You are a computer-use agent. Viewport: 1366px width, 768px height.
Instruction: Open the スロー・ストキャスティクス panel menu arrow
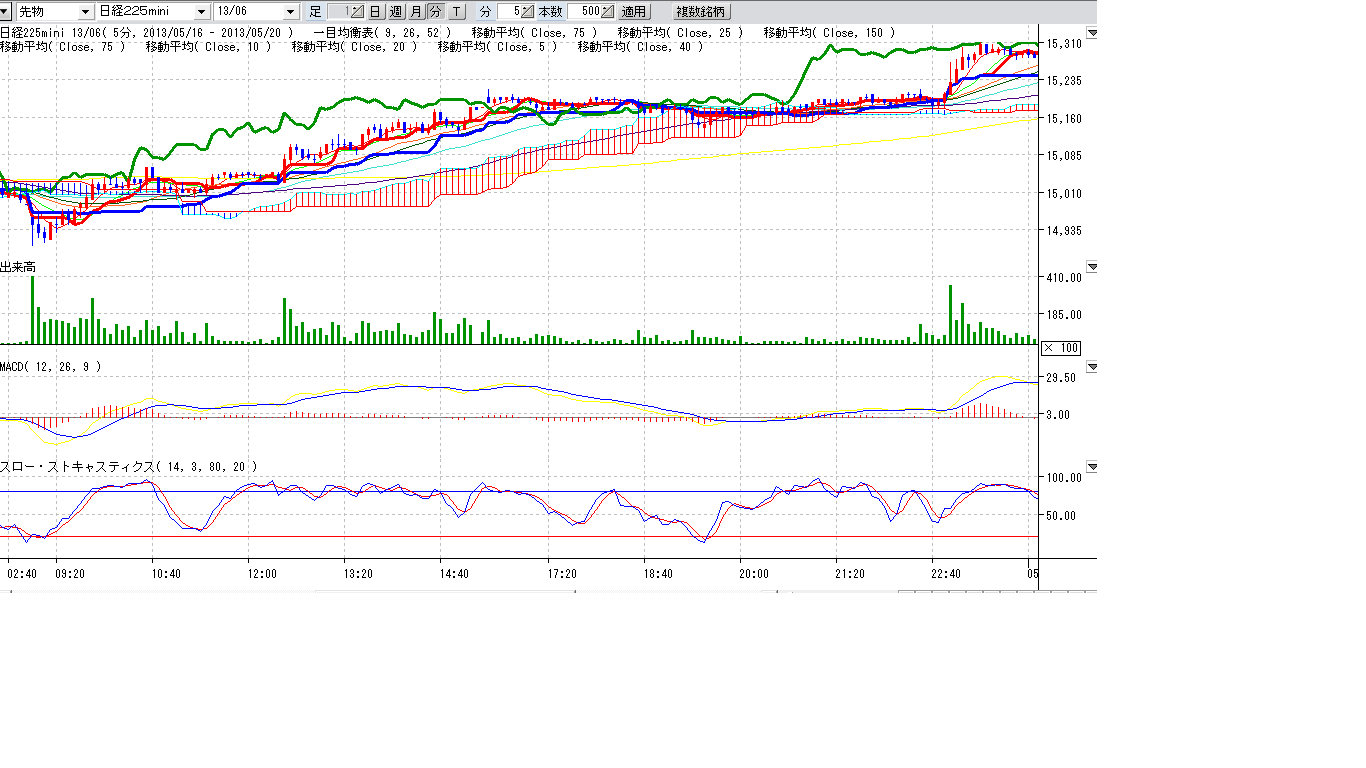(1092, 467)
